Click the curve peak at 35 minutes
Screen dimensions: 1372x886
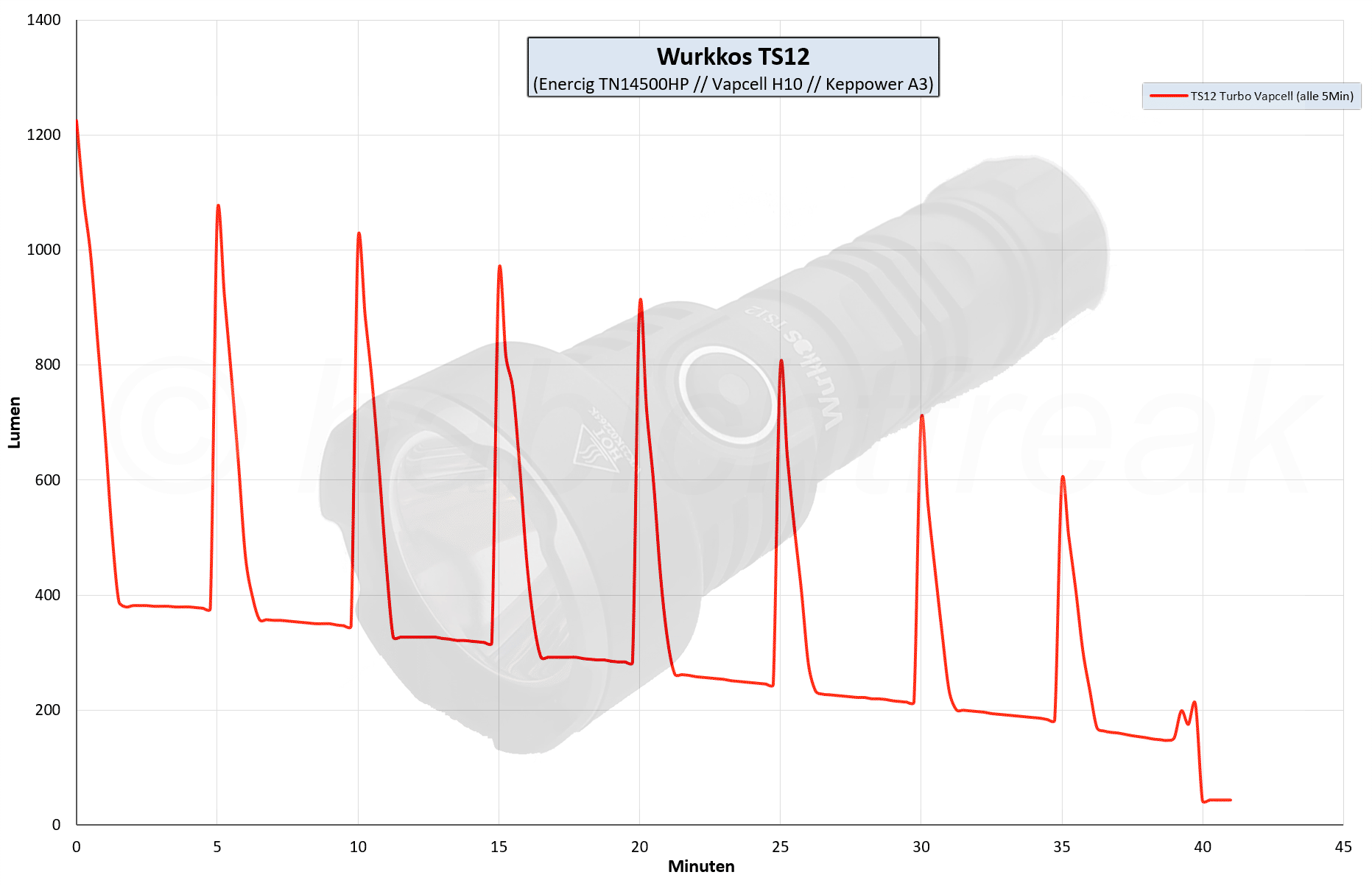[x=1063, y=477]
